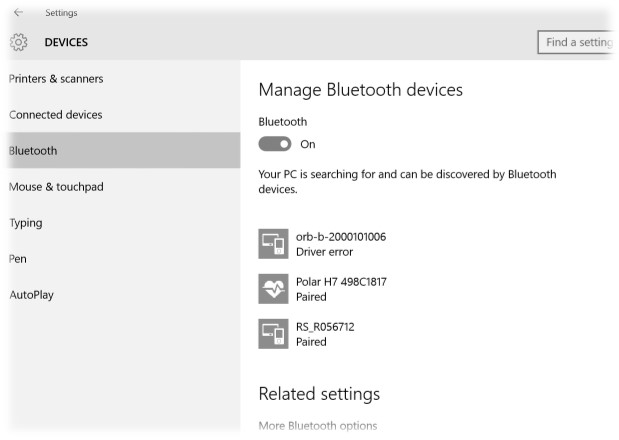Open Printers & scanners settings
The height and width of the screenshot is (440, 619).
(x=56, y=79)
